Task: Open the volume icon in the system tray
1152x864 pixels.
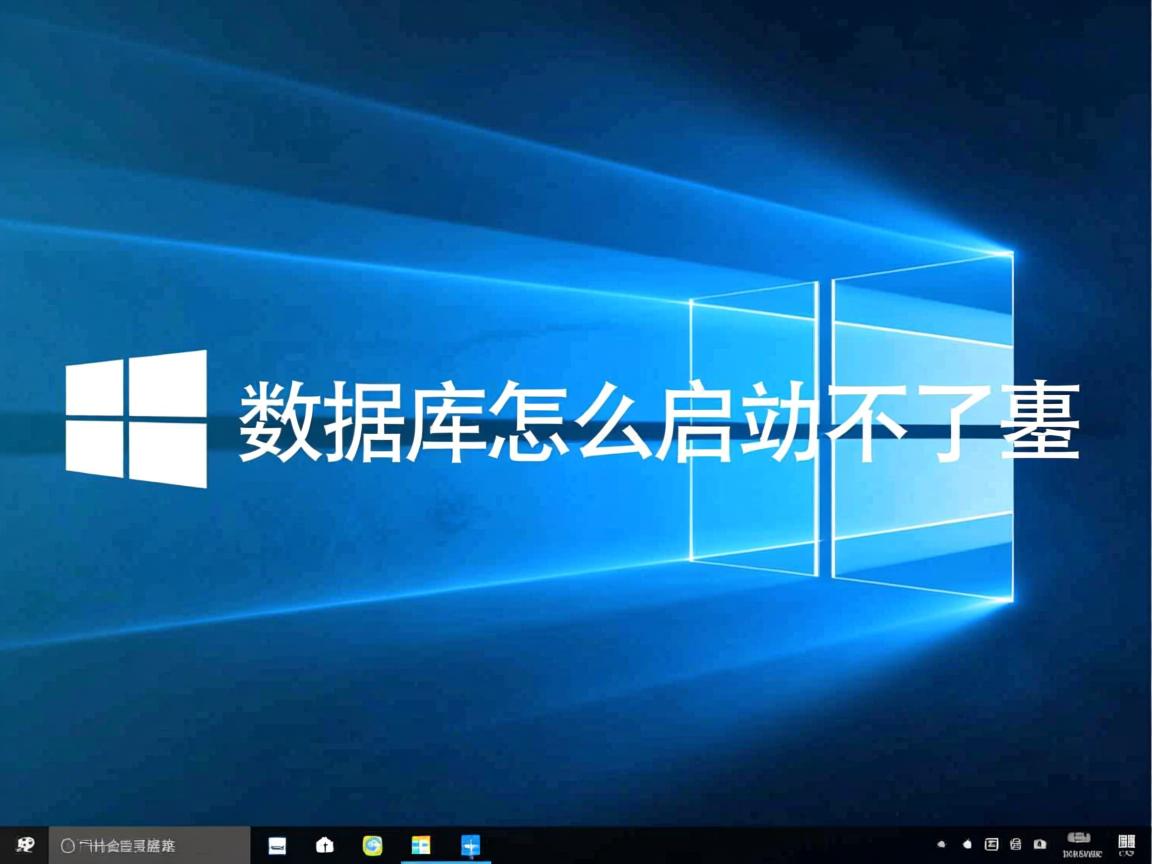Action: 967,845
